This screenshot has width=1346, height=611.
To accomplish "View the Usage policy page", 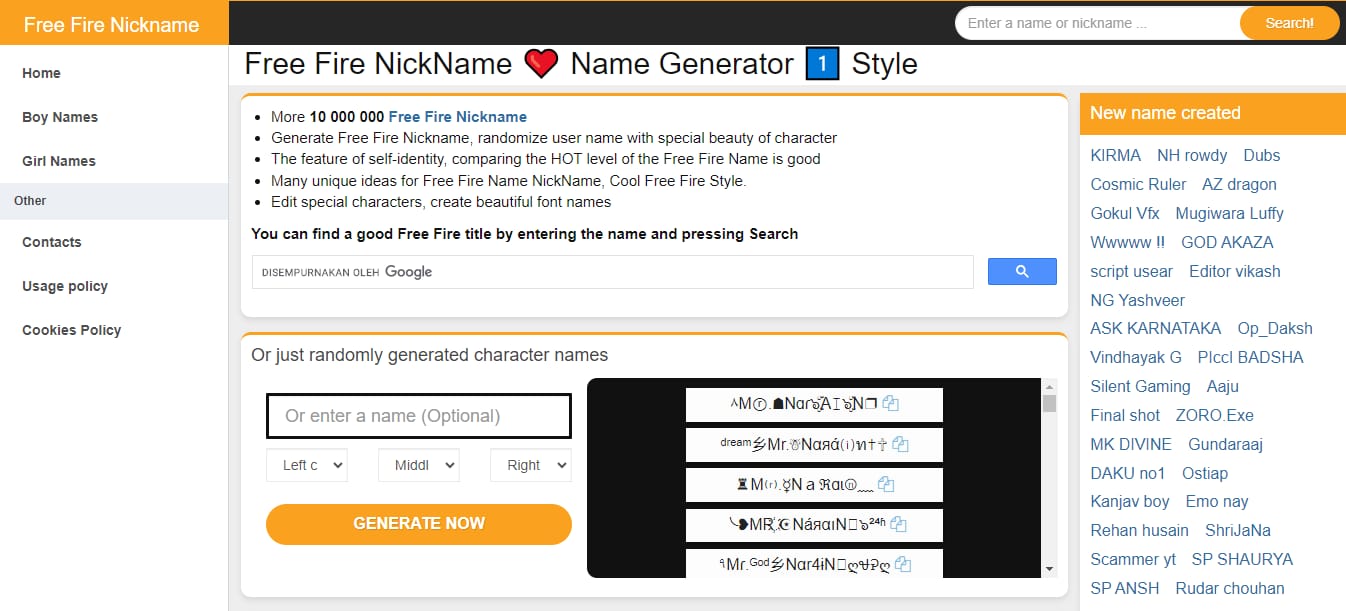I will [x=65, y=286].
